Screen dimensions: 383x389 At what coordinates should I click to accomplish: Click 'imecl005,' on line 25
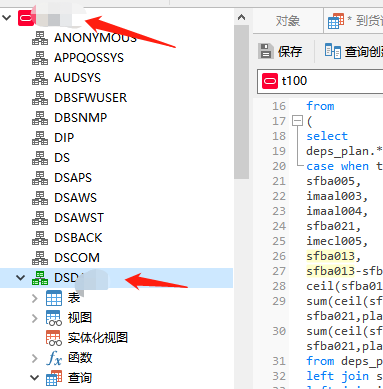337,241
